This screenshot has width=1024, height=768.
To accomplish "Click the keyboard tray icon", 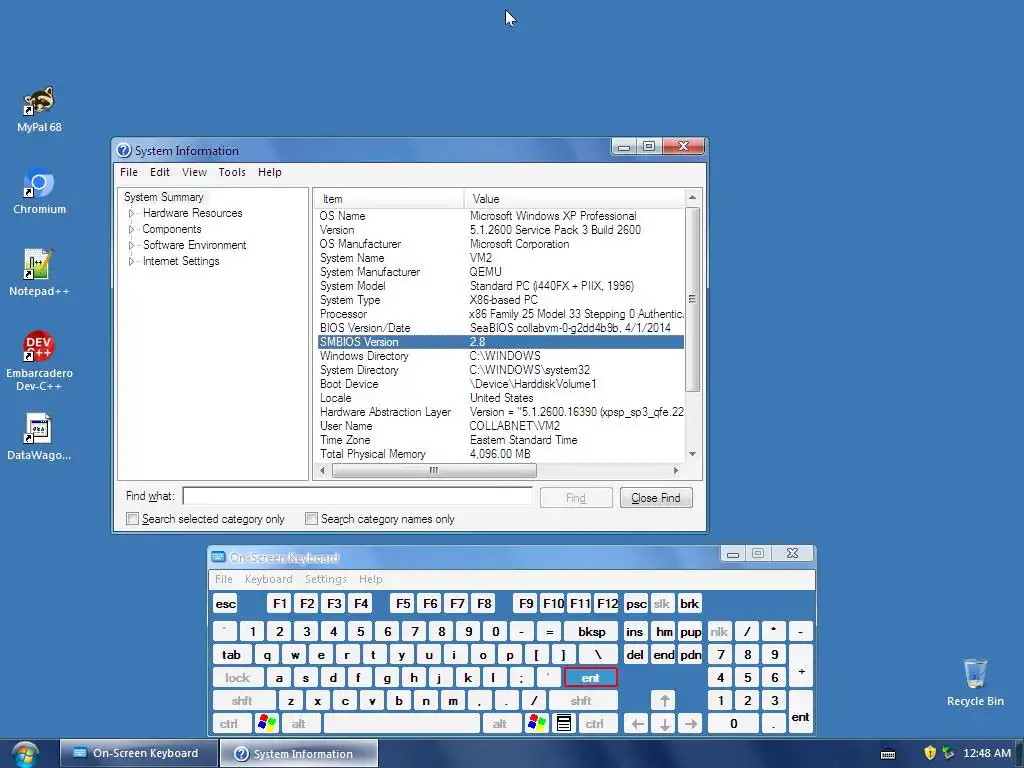I will coord(888,754).
